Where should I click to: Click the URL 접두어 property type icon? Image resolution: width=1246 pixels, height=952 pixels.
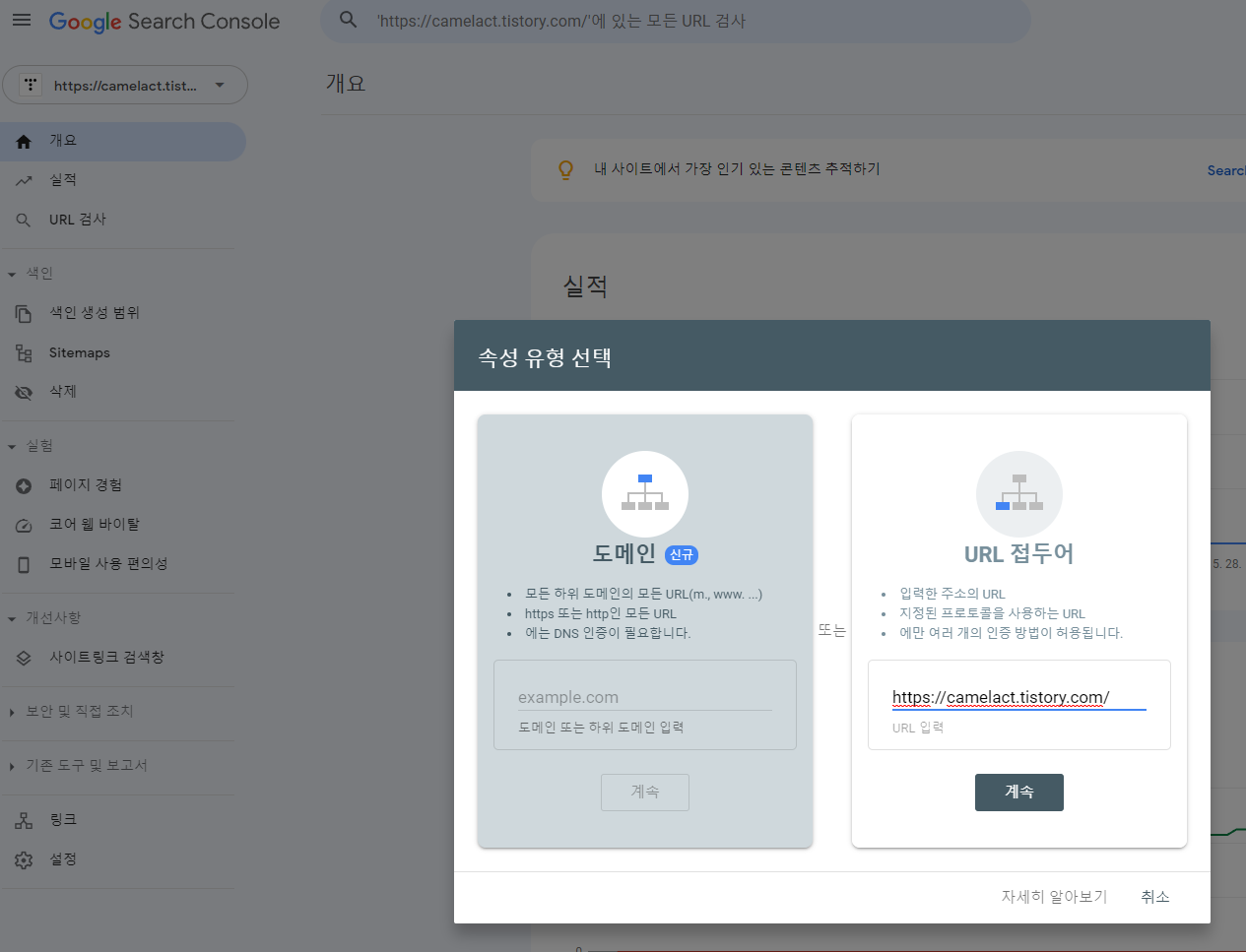point(1019,494)
